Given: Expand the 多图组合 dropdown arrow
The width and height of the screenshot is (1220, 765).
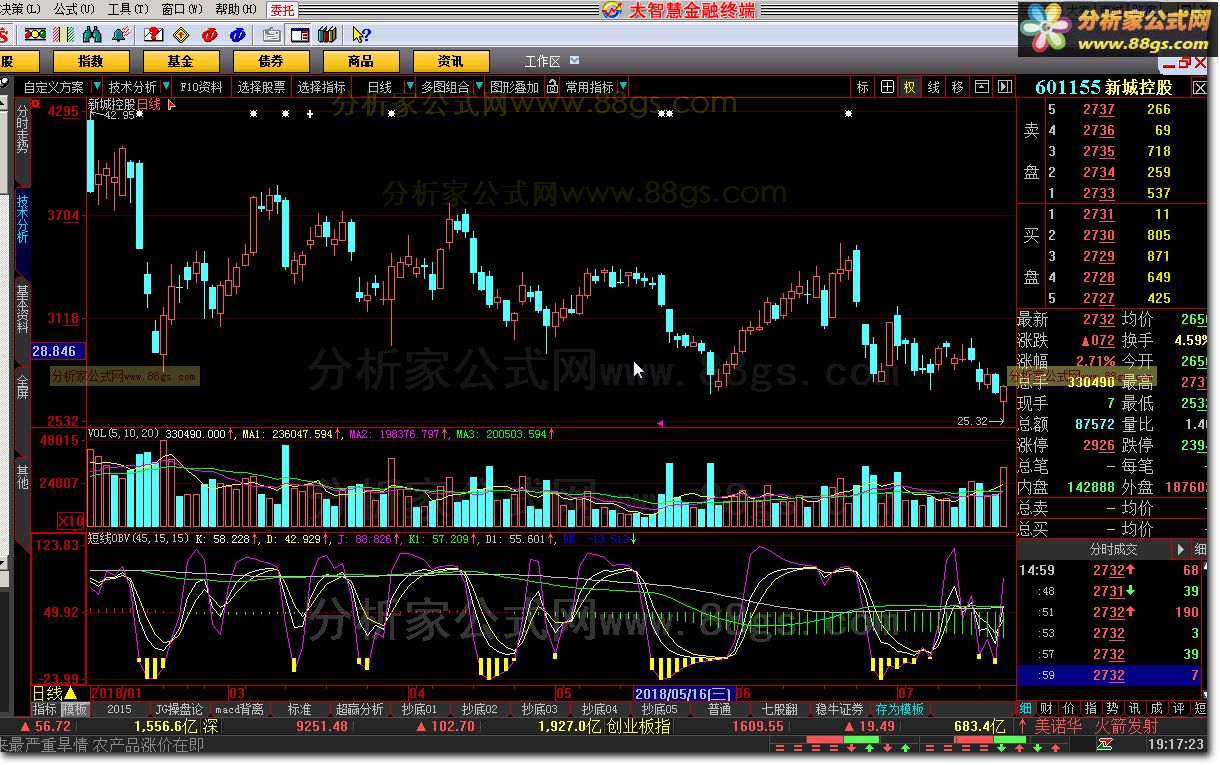Looking at the screenshot, I should click(479, 88).
